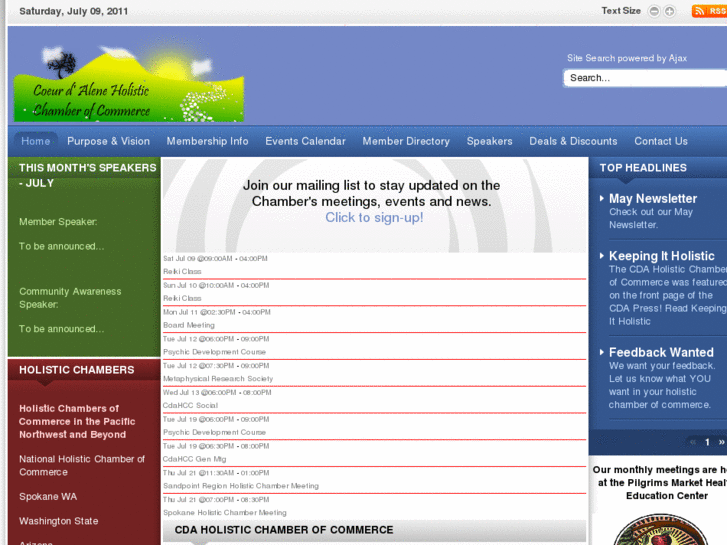Open the CdaHCC Gen Mtg event
Viewport: 727px width, 545px height.
[194, 459]
